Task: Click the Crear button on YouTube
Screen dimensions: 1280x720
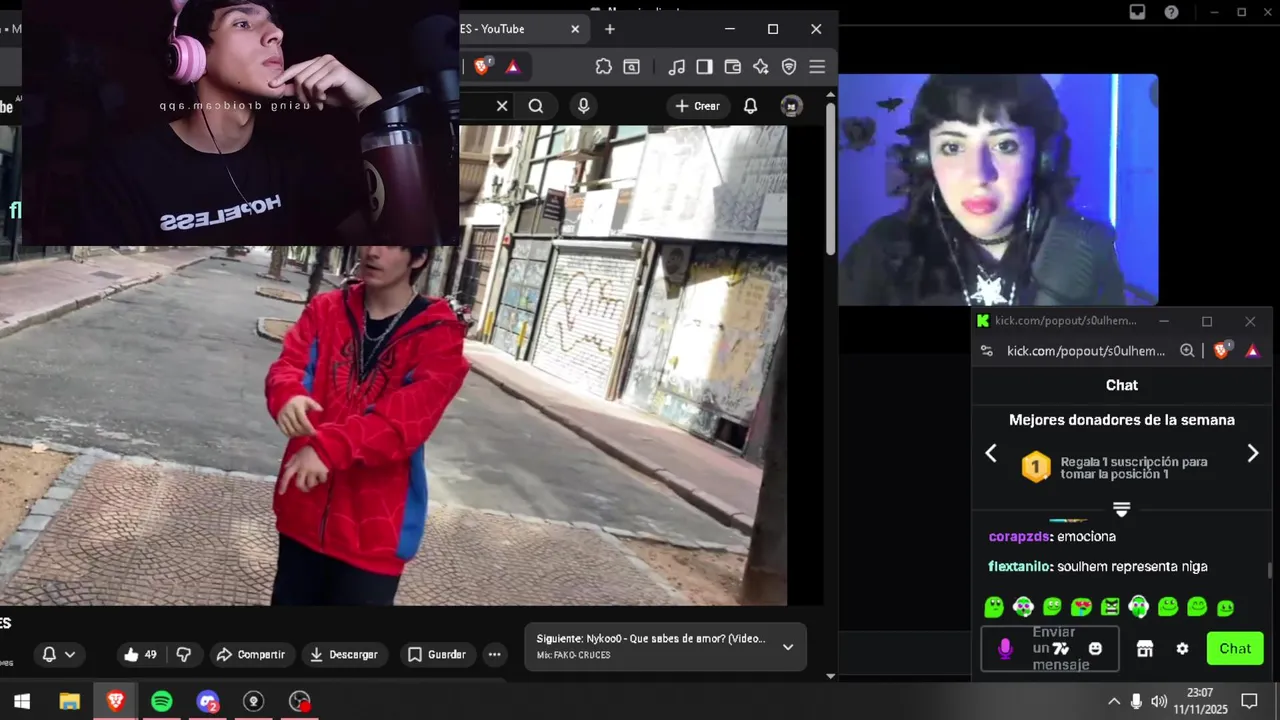Action: click(698, 106)
